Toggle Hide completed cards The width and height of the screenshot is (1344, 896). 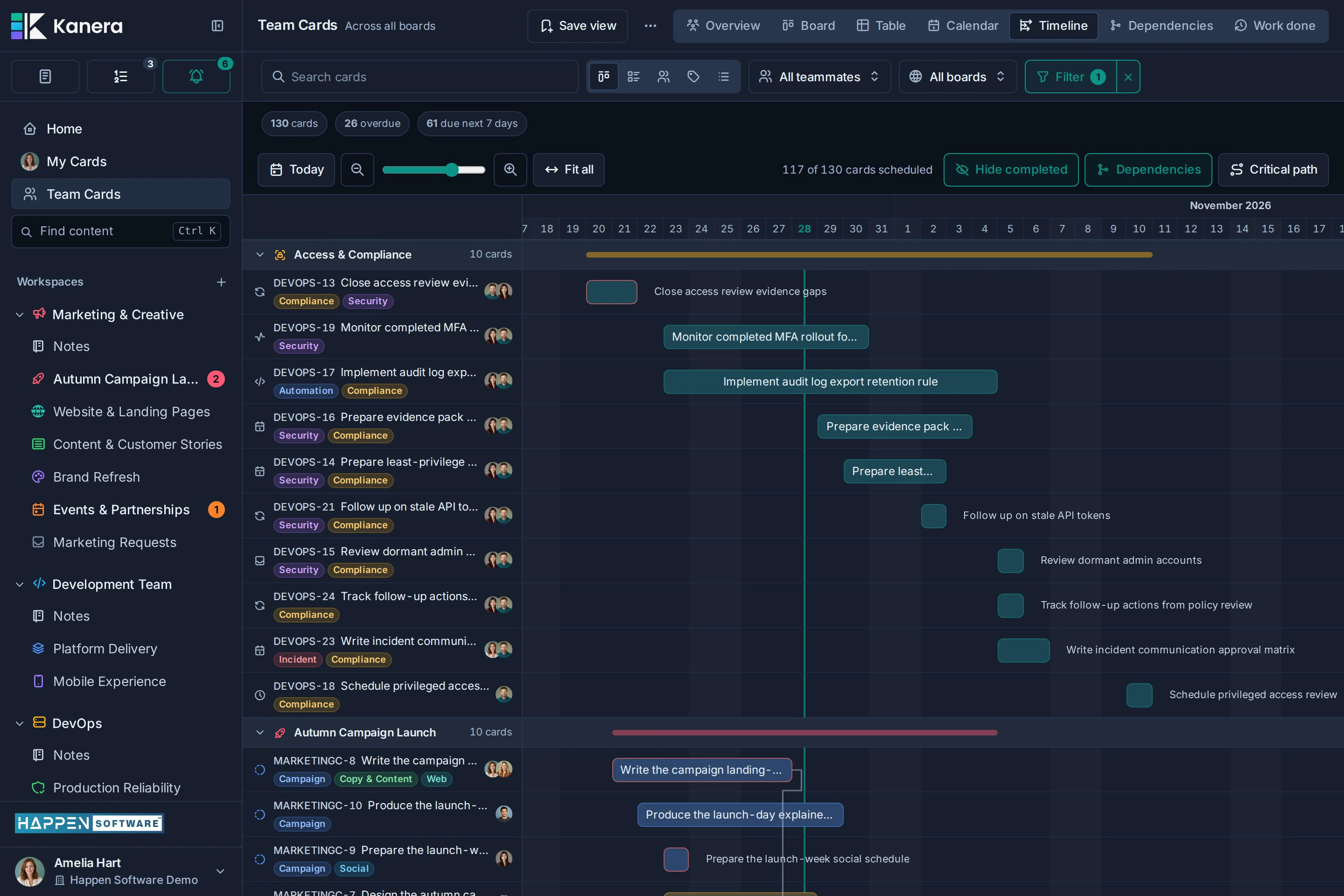(1011, 170)
